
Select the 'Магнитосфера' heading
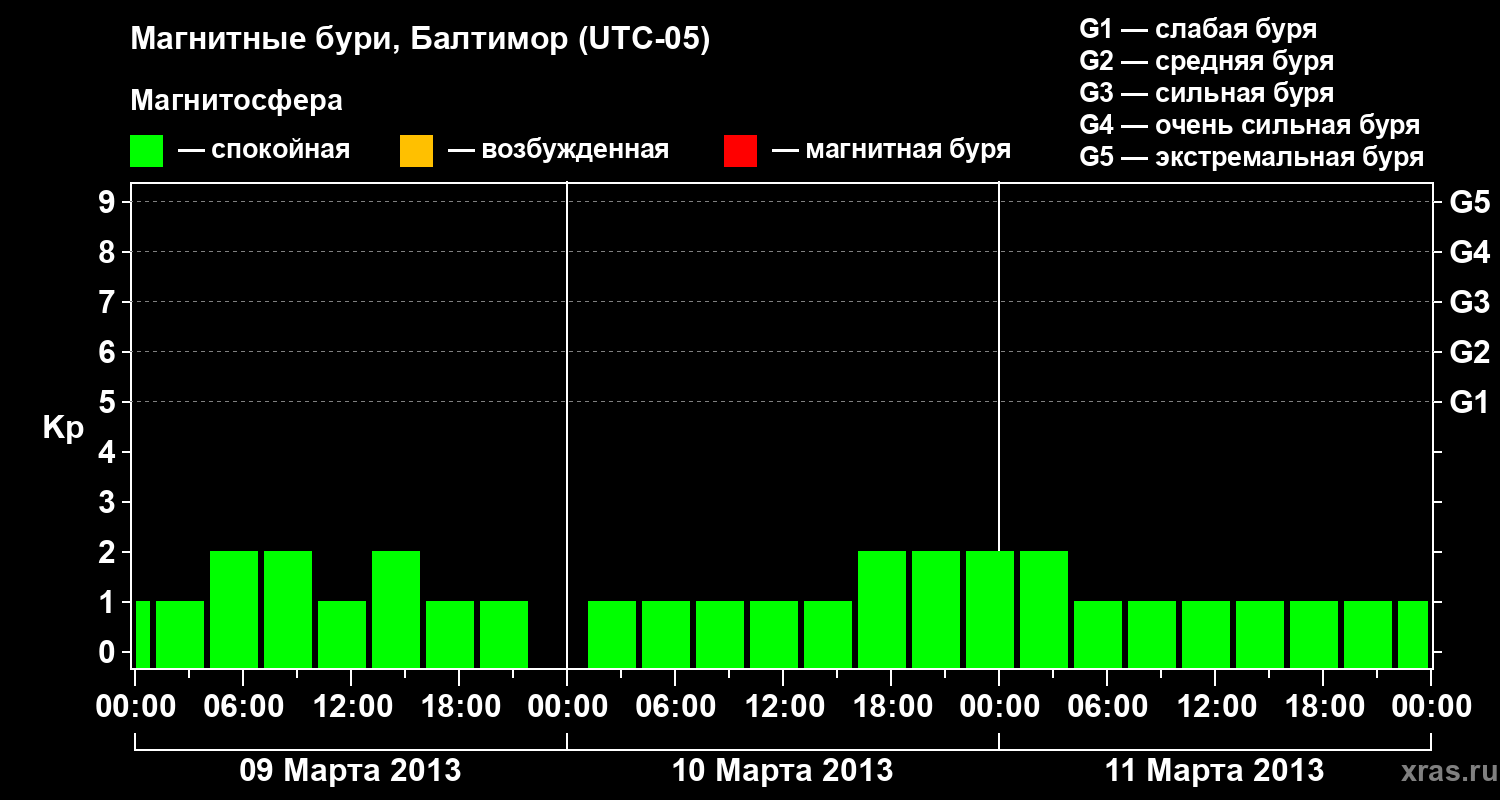coord(236,101)
